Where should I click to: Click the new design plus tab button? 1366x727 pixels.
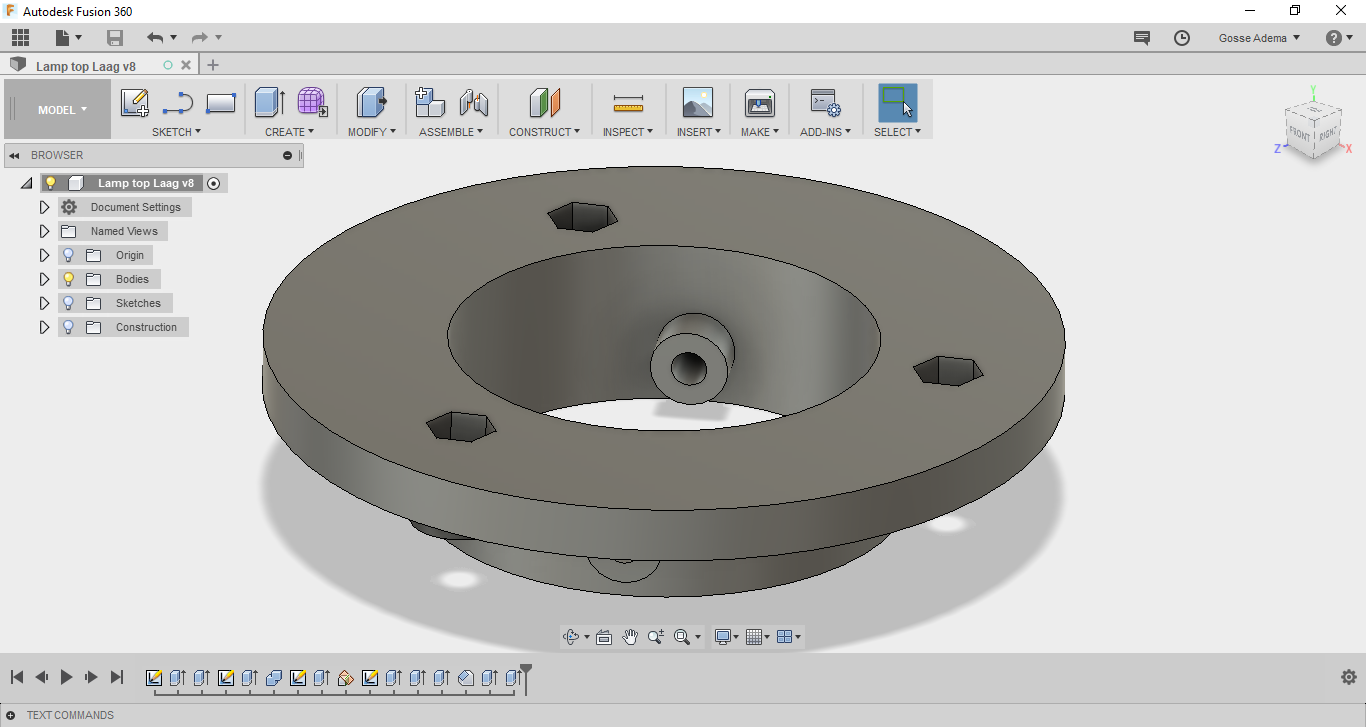(213, 65)
